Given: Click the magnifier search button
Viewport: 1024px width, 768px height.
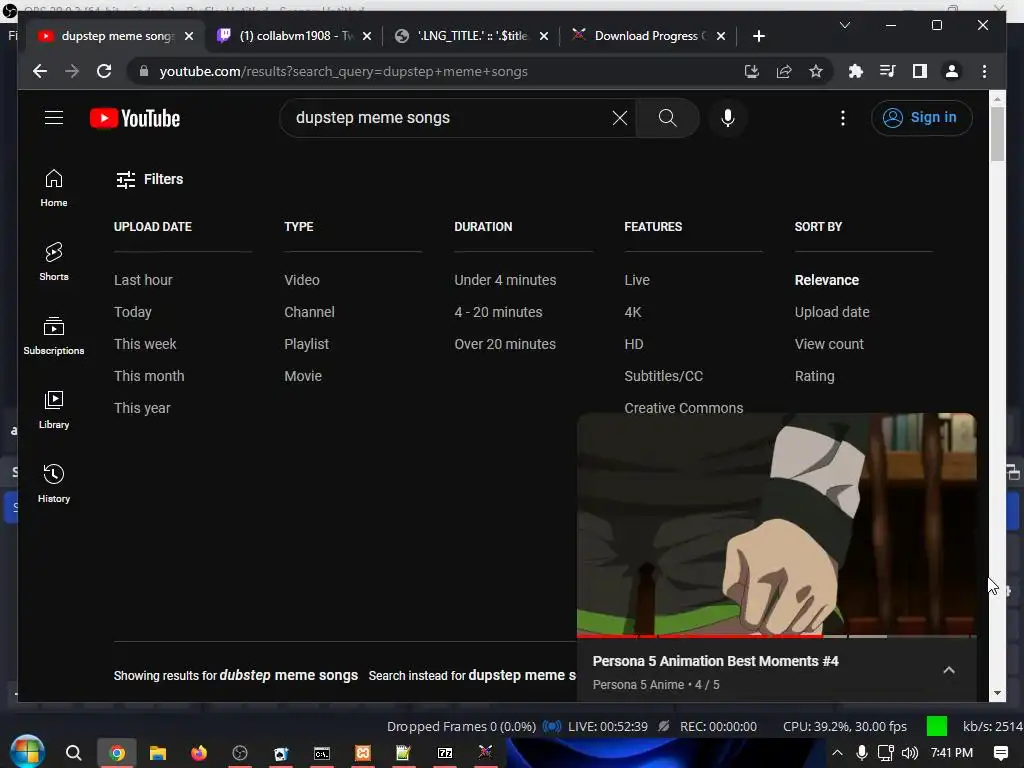Looking at the screenshot, I should pyautogui.click(x=667, y=118).
